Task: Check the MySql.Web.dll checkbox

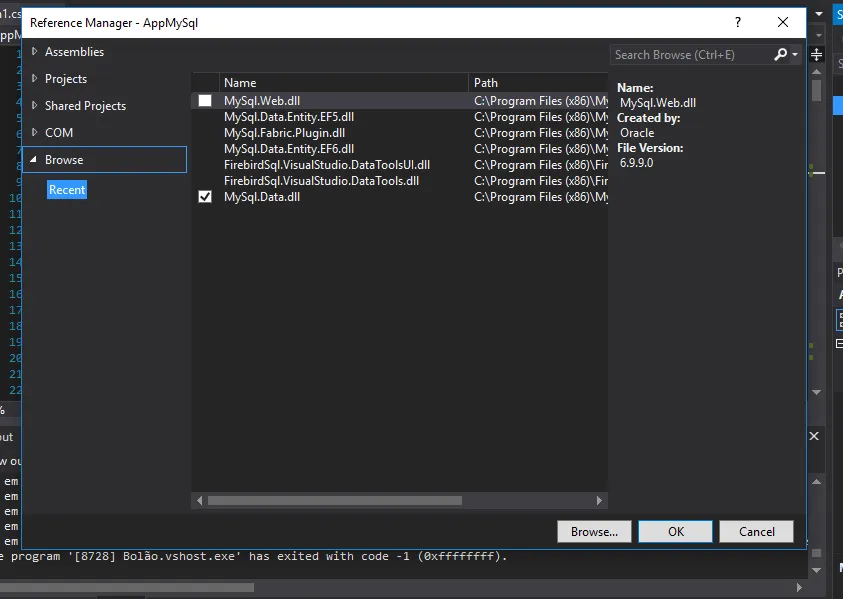Action: pyautogui.click(x=205, y=101)
